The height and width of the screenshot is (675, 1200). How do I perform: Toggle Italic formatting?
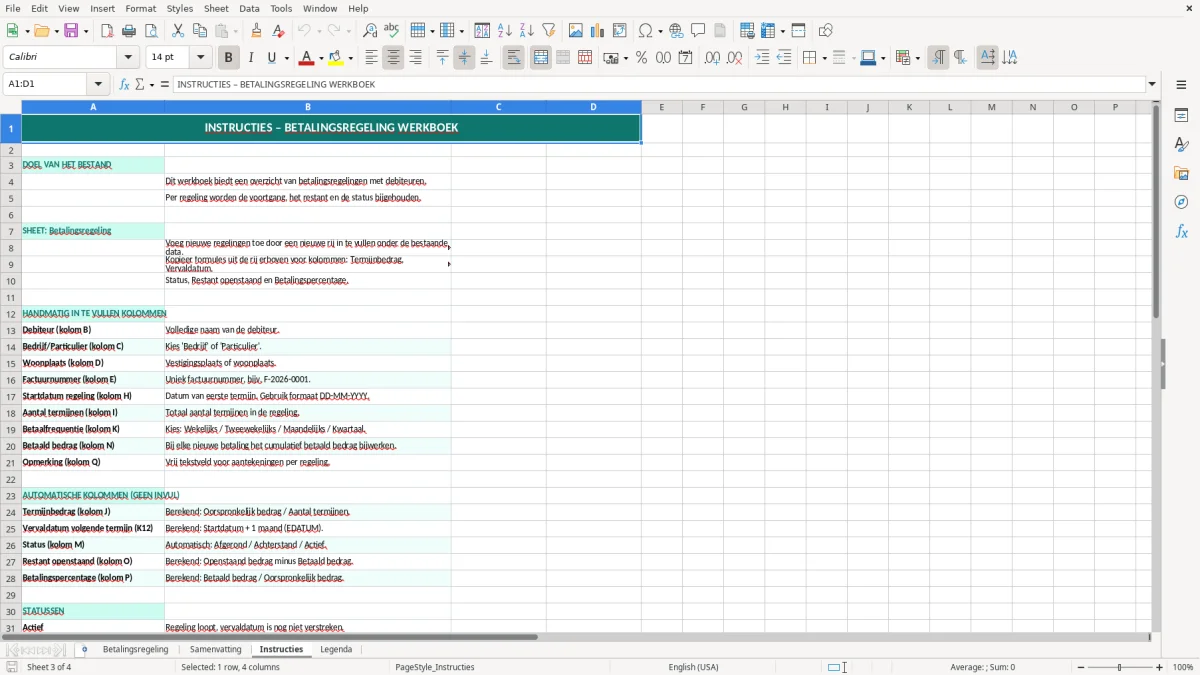[x=250, y=58]
